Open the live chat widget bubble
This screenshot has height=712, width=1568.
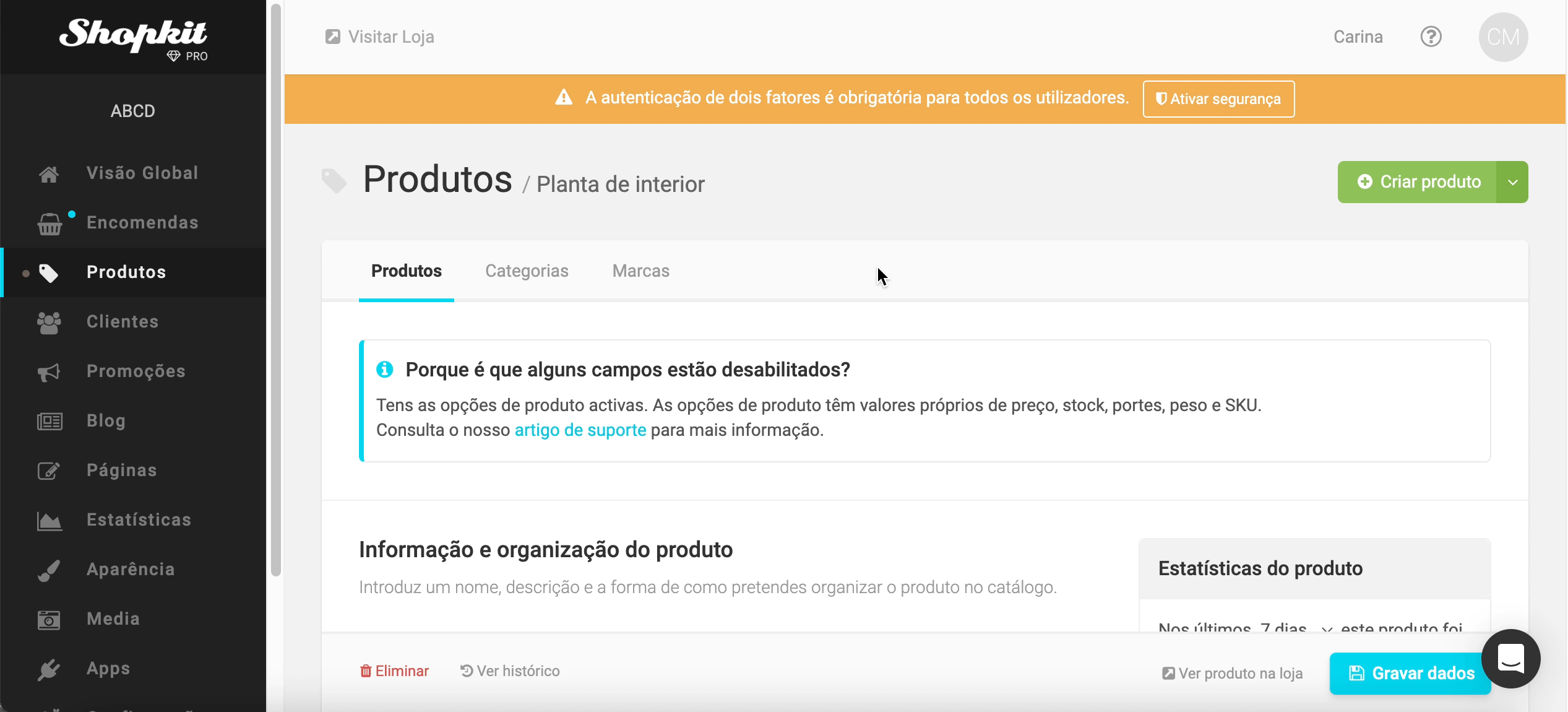pos(1510,658)
